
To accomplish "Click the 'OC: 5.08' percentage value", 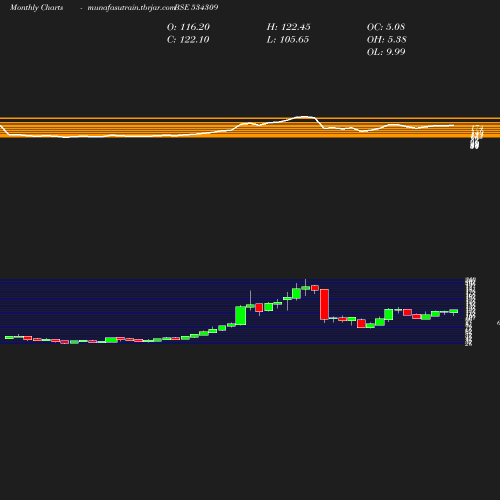I will 386,27.
